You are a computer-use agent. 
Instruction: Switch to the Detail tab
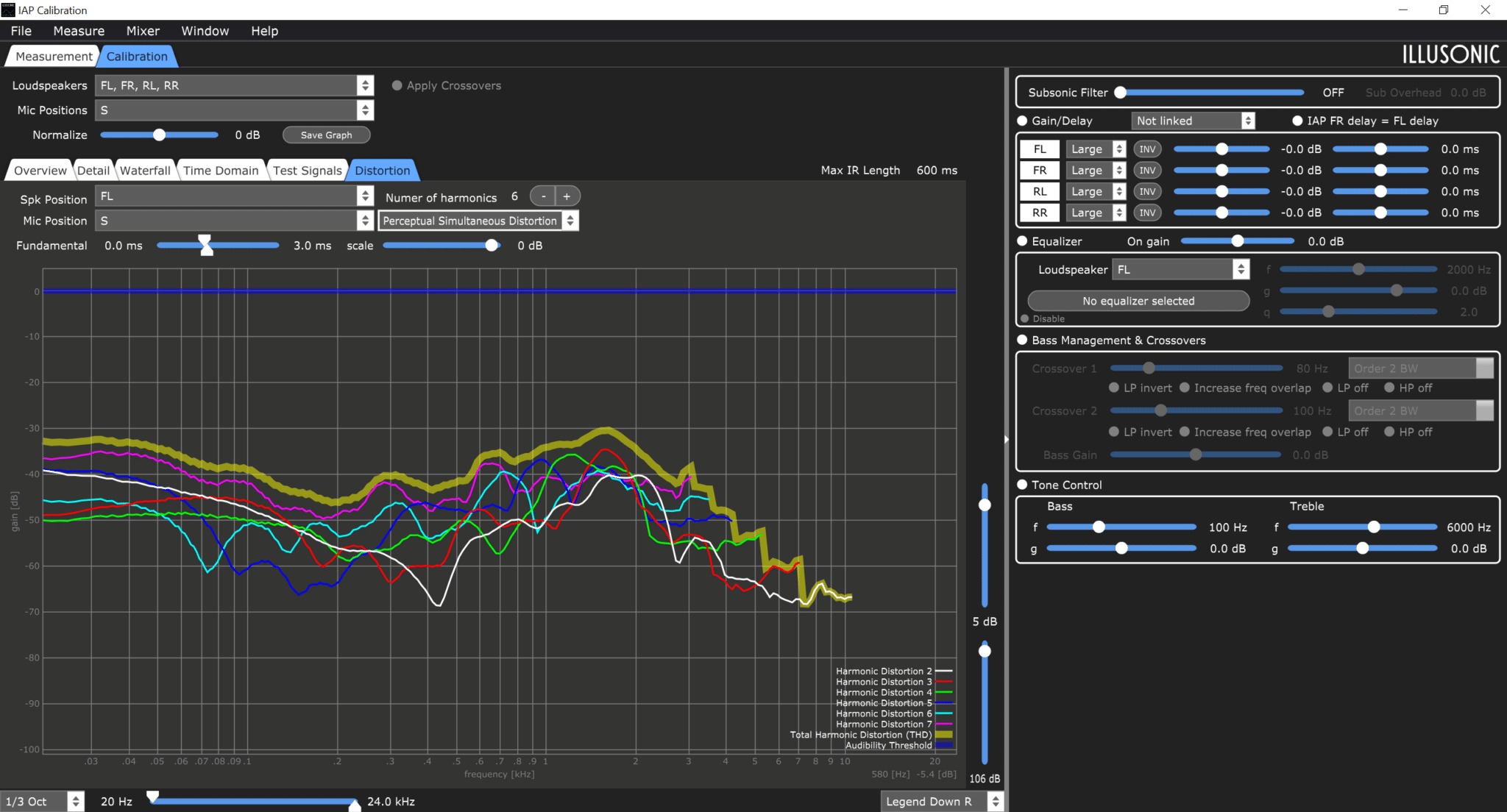[x=93, y=171]
